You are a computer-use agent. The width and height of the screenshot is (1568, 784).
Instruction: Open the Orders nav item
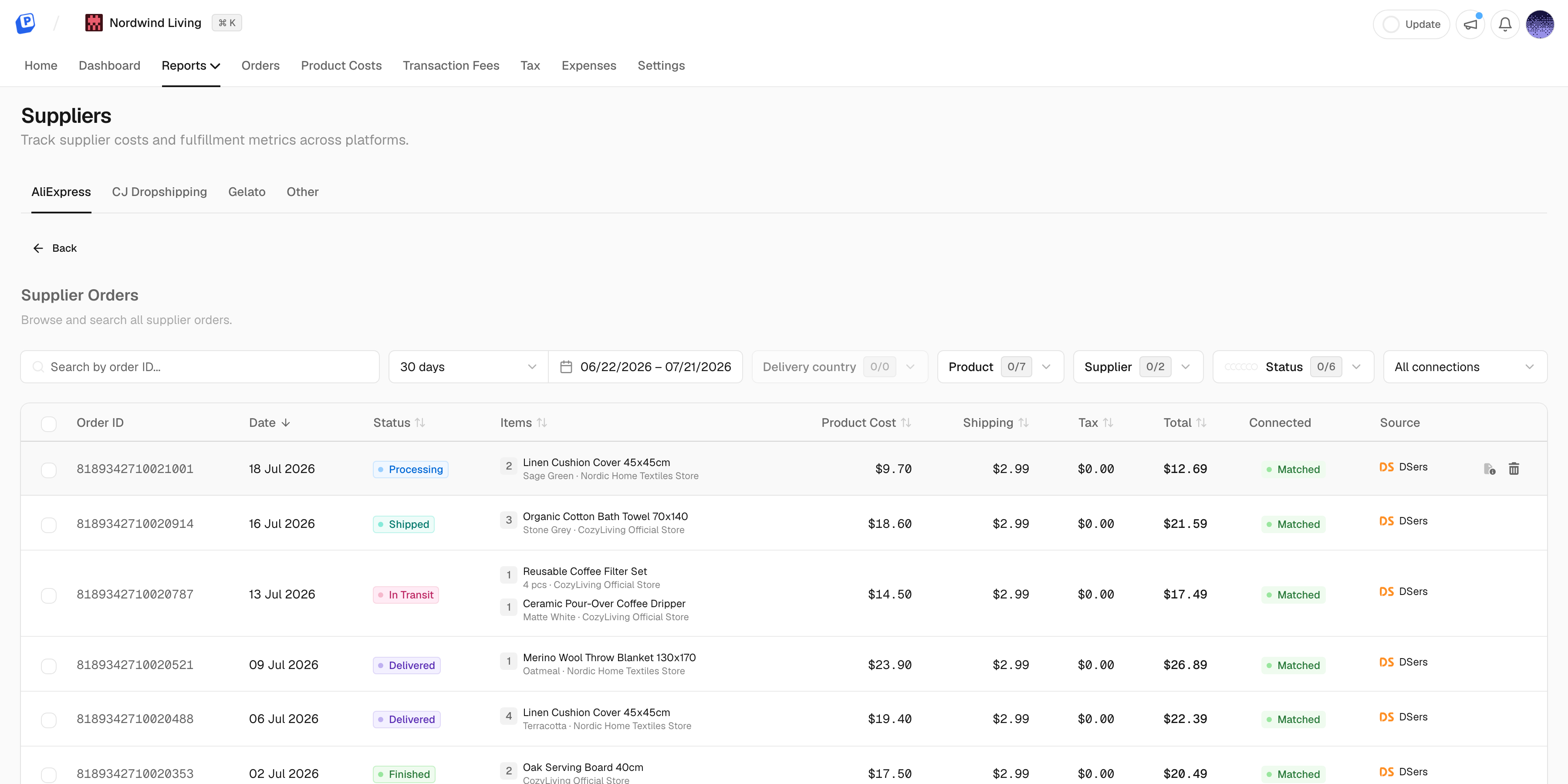pyautogui.click(x=260, y=66)
